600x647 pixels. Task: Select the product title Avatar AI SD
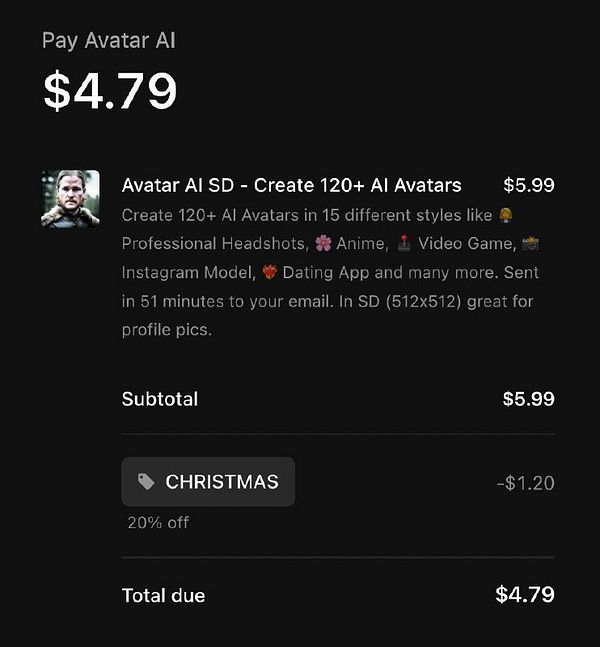(291, 185)
